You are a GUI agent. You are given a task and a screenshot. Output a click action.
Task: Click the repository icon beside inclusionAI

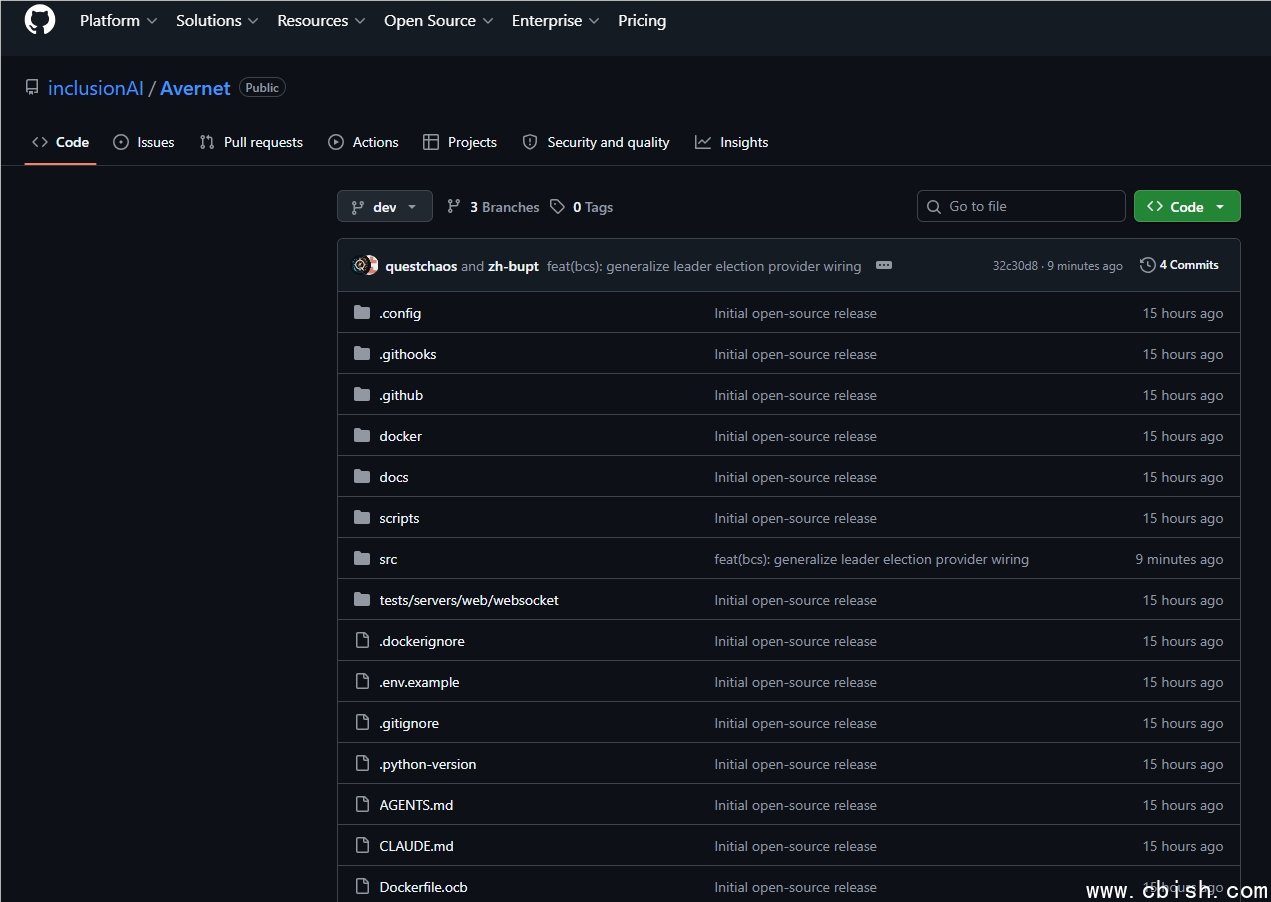point(32,88)
